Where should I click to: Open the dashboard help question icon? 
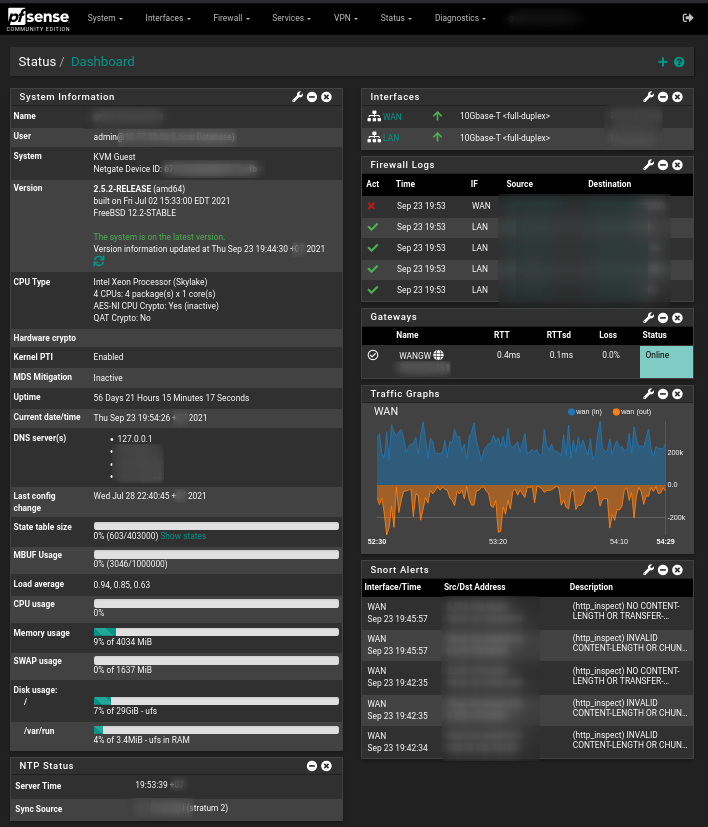679,62
